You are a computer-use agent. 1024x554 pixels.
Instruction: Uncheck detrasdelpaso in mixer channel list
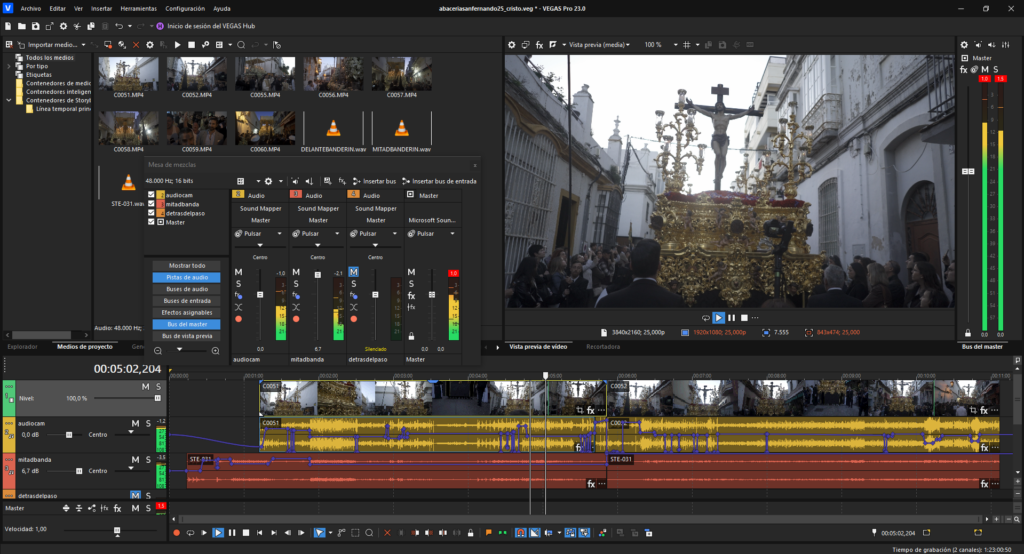[x=152, y=213]
